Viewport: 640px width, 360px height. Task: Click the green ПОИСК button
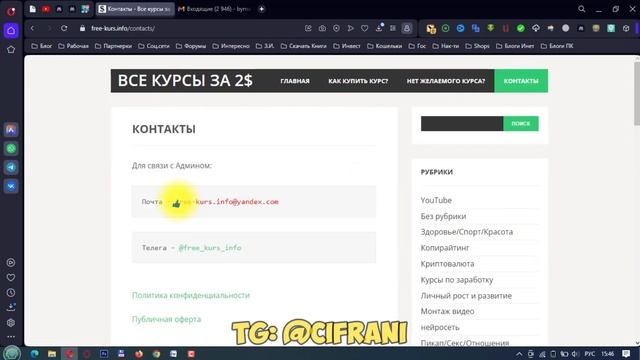[521, 124]
